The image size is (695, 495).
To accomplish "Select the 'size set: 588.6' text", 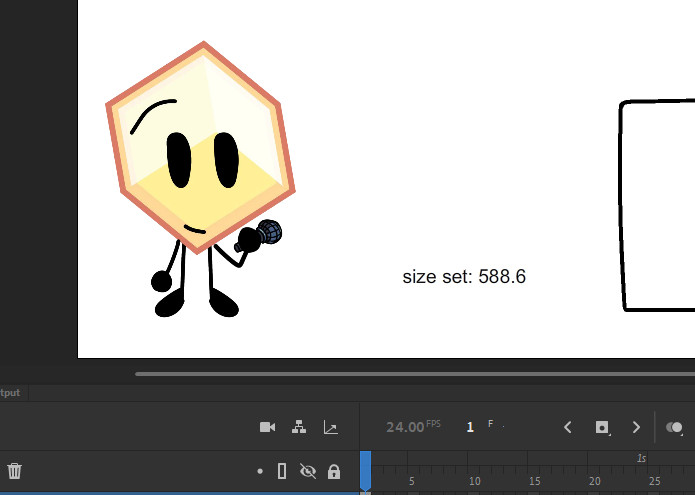I will click(464, 277).
